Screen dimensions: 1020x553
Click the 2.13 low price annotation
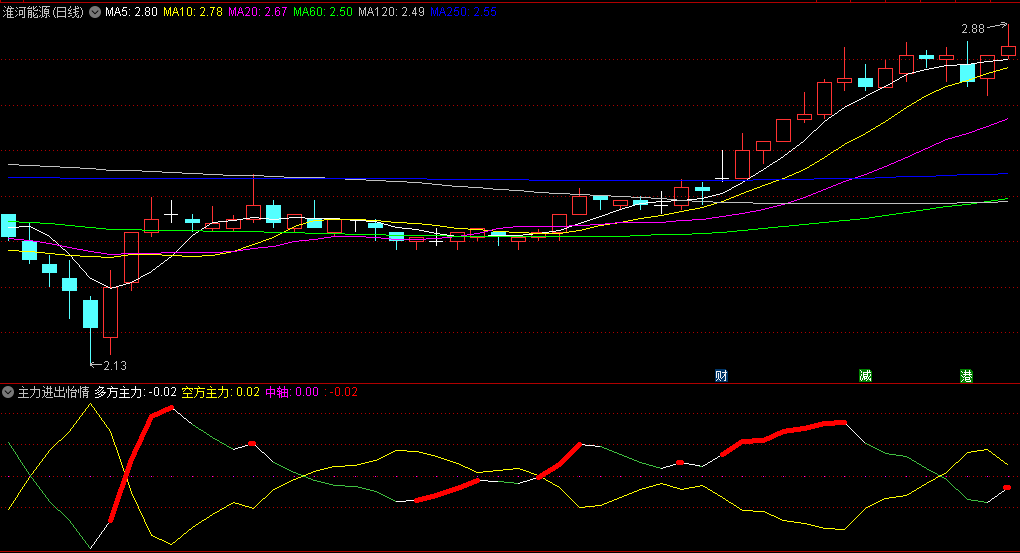point(114,365)
